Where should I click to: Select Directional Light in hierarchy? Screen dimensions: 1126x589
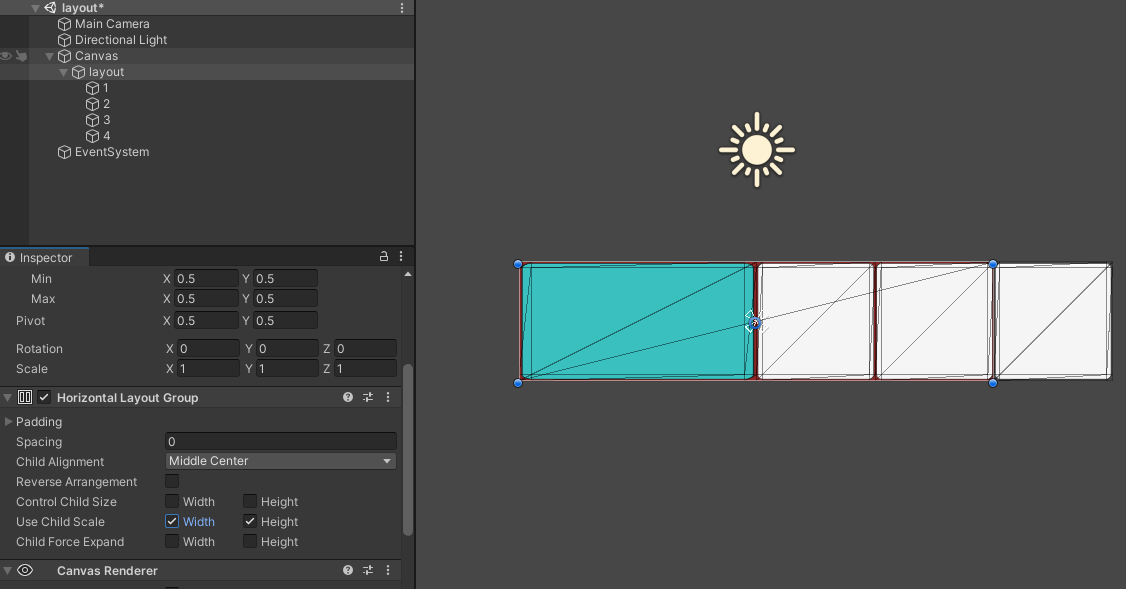tap(121, 40)
